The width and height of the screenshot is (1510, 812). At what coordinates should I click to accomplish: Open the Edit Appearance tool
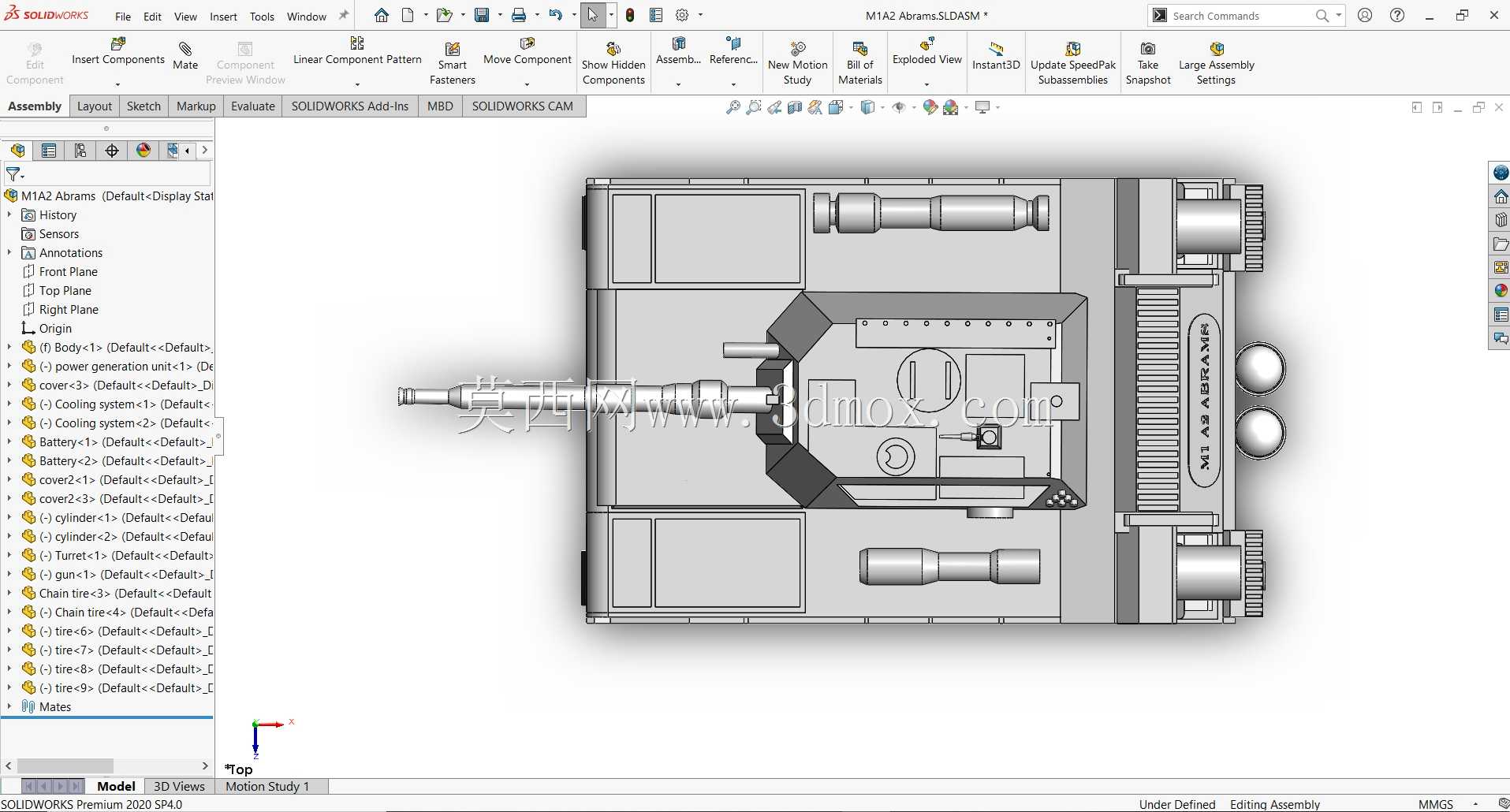930,107
